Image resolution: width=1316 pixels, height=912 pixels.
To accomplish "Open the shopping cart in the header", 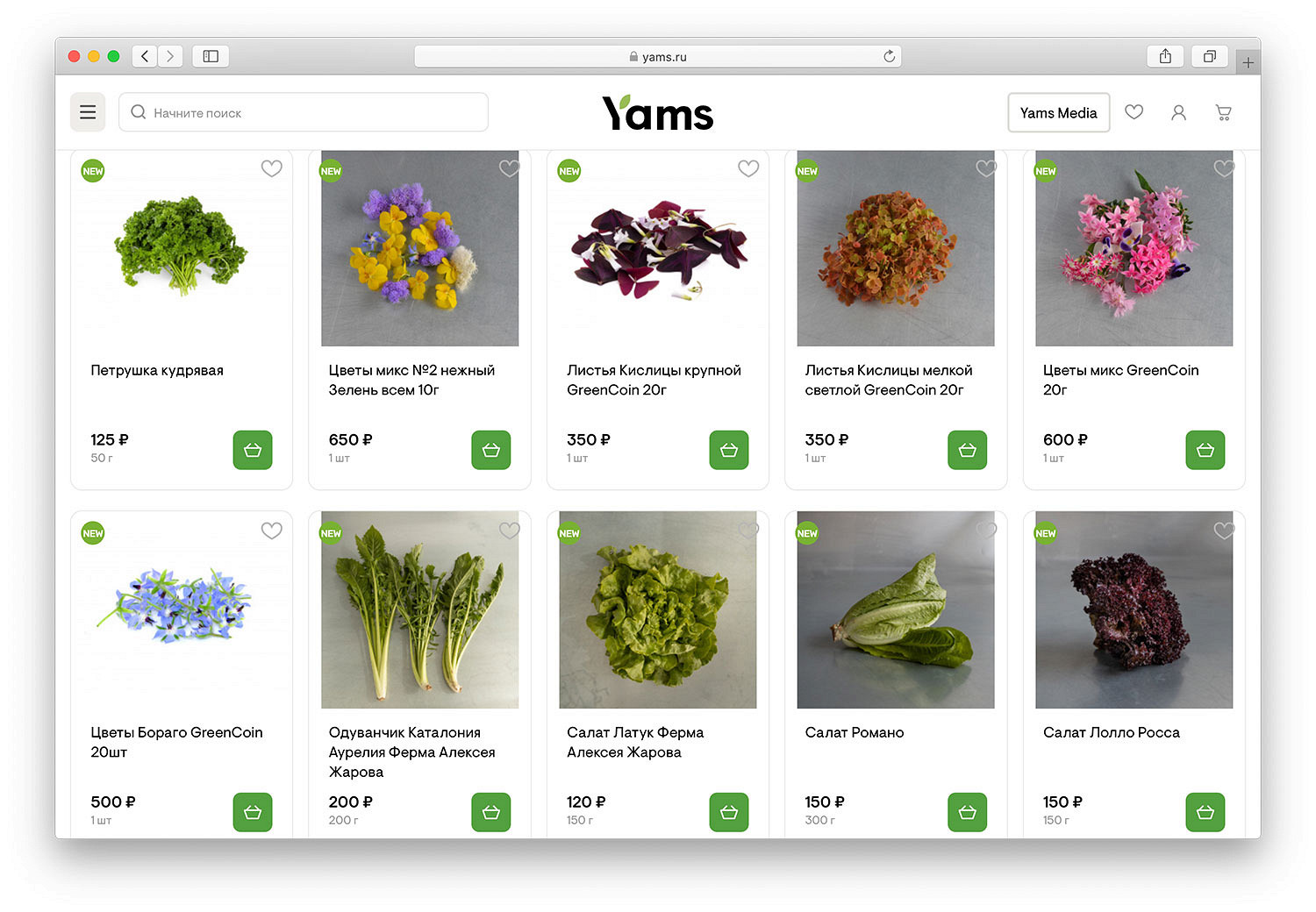I will [1223, 112].
